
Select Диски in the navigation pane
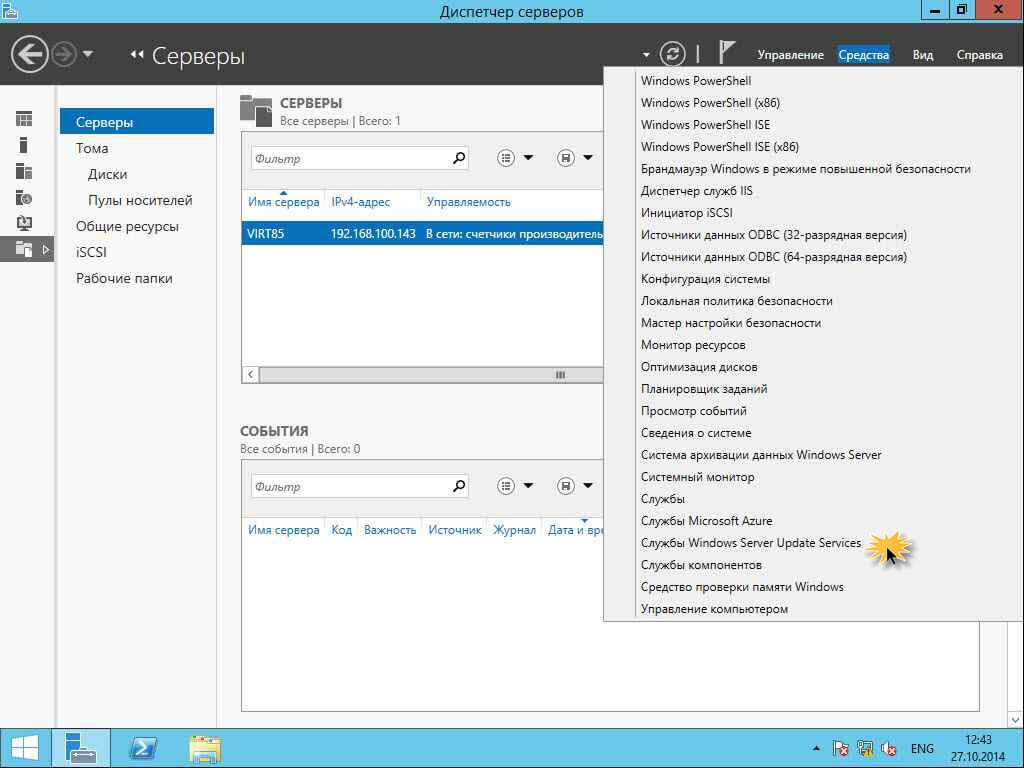point(108,174)
